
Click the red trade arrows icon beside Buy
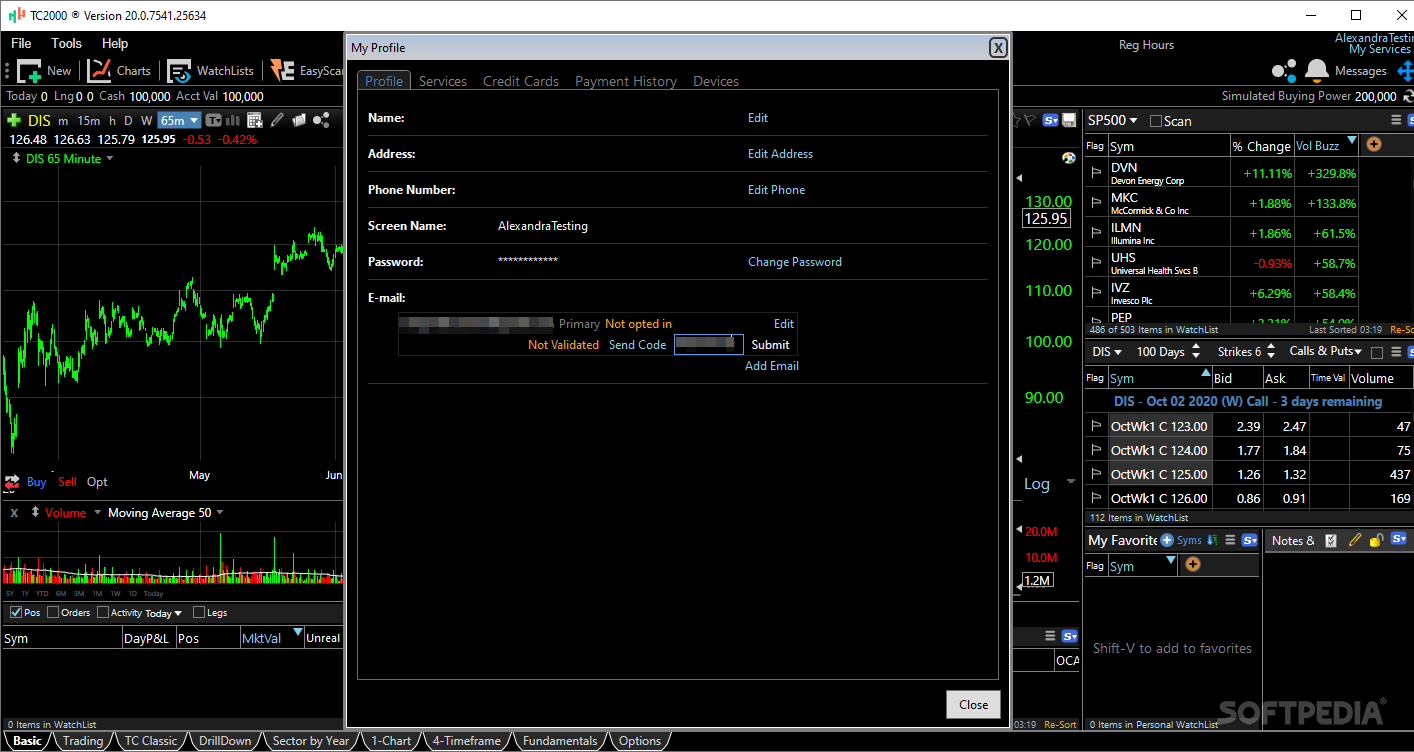tap(13, 482)
